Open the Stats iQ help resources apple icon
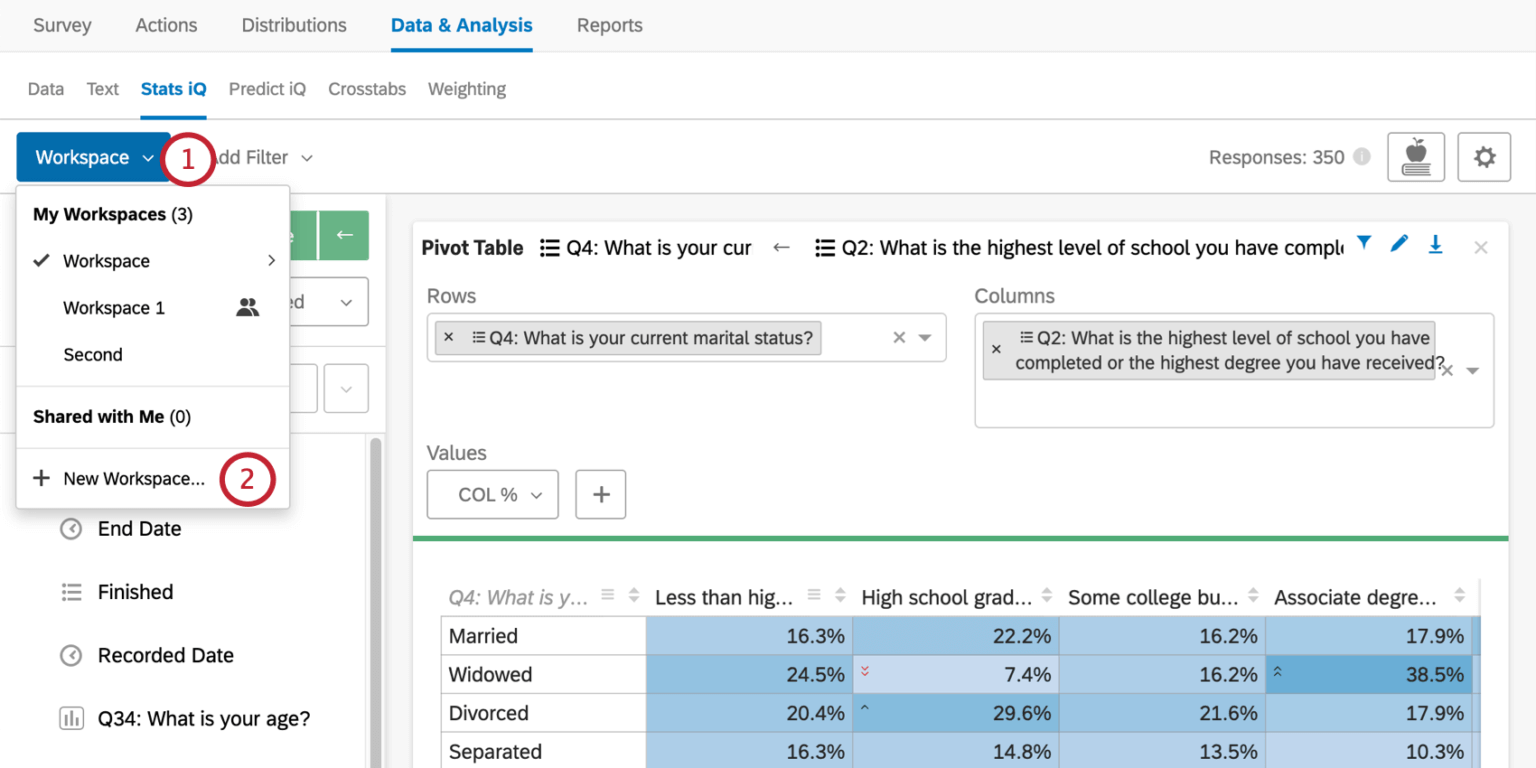 pos(1416,157)
